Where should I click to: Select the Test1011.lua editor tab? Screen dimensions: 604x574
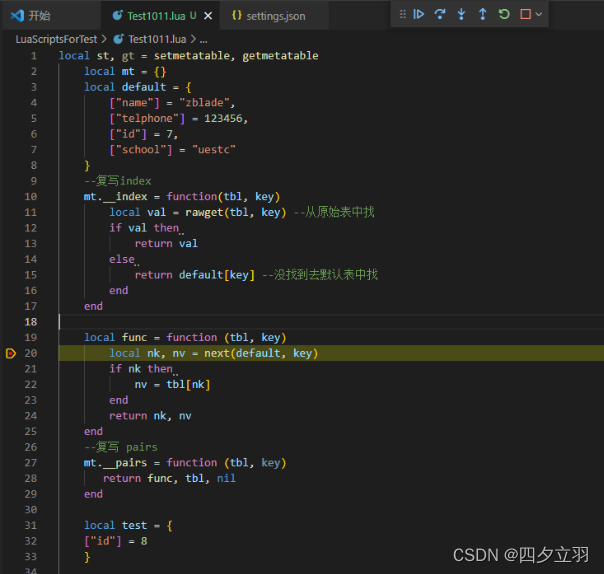[161, 16]
